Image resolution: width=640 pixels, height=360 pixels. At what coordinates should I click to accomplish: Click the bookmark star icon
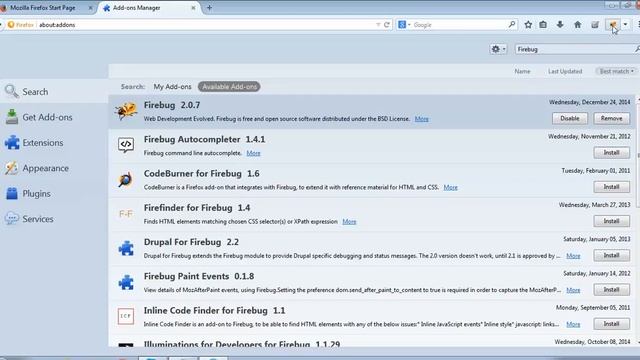point(528,25)
